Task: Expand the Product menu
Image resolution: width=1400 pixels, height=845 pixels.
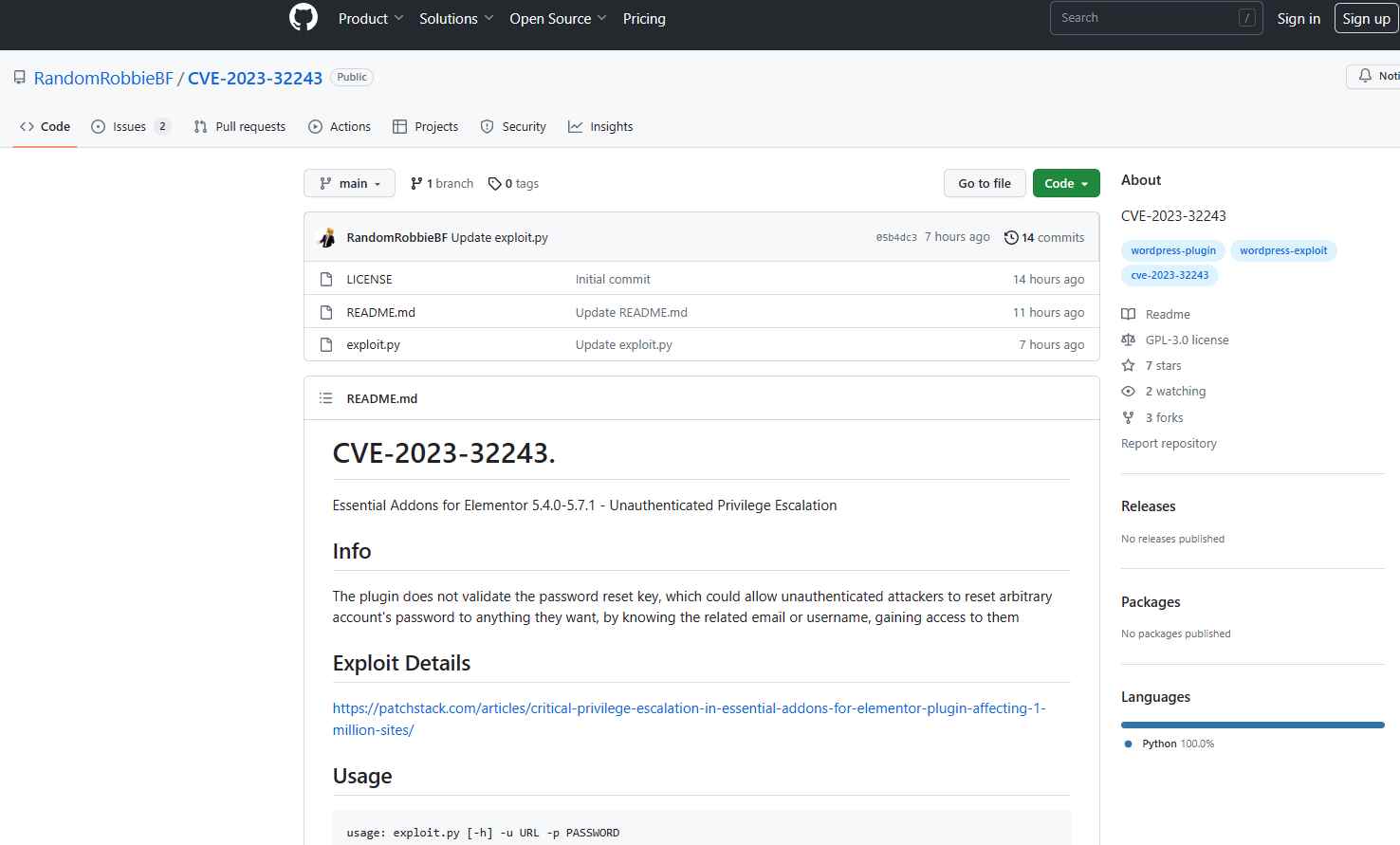Action: pyautogui.click(x=371, y=18)
